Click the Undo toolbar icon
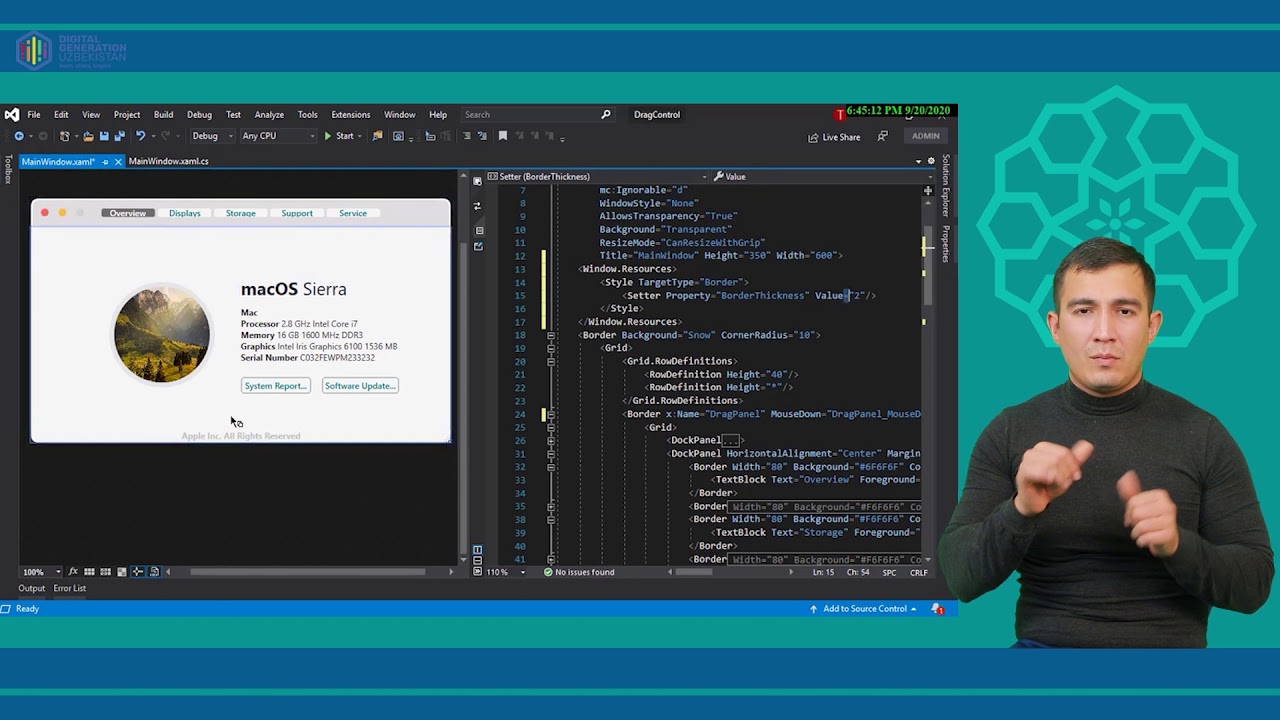This screenshot has width=1280, height=720. (x=140, y=136)
